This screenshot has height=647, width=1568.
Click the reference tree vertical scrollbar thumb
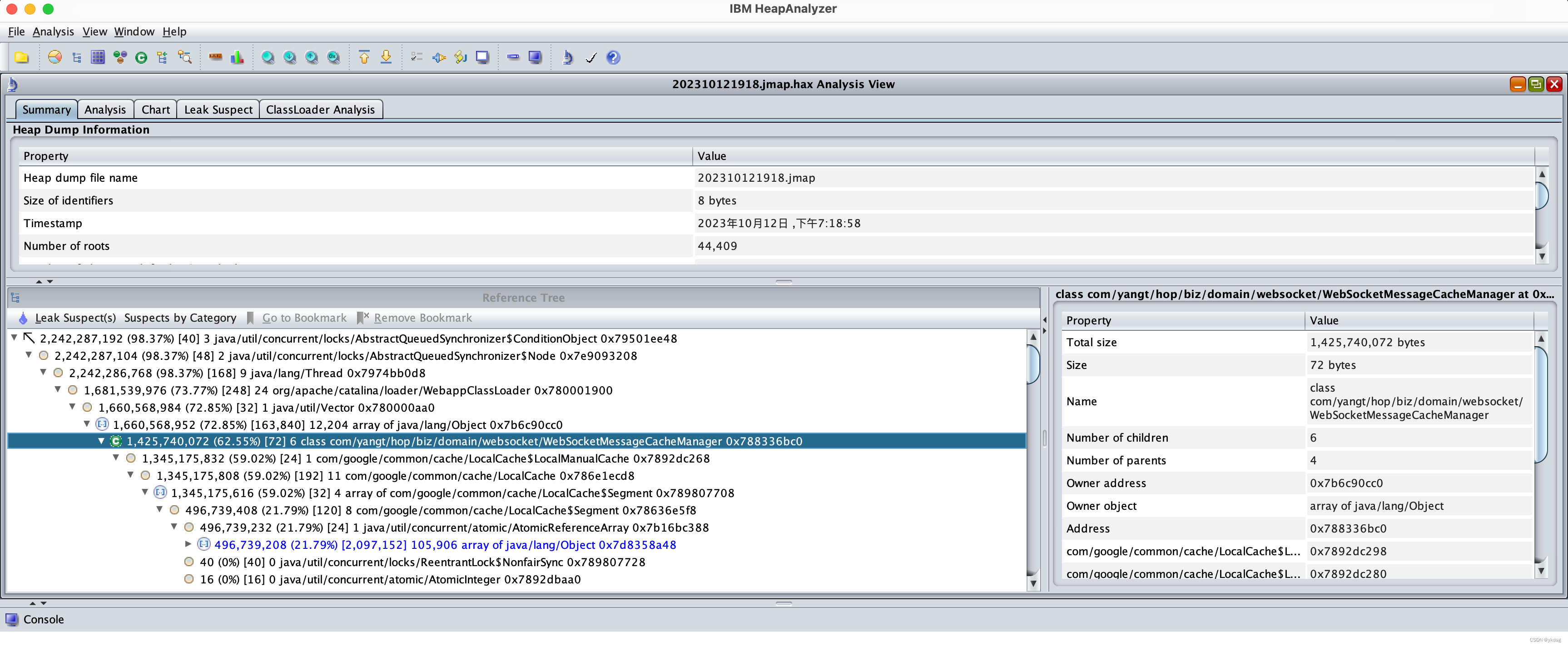(1033, 364)
